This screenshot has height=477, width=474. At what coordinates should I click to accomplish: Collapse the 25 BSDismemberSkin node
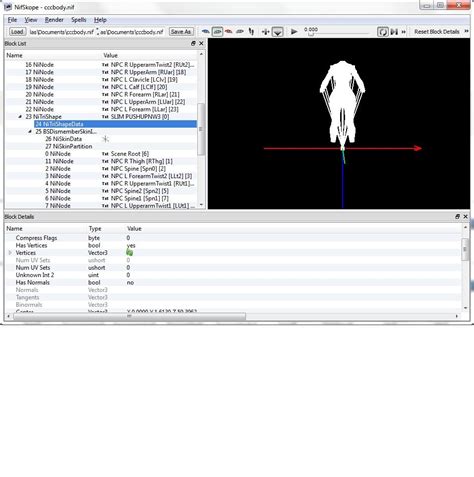[30, 132]
